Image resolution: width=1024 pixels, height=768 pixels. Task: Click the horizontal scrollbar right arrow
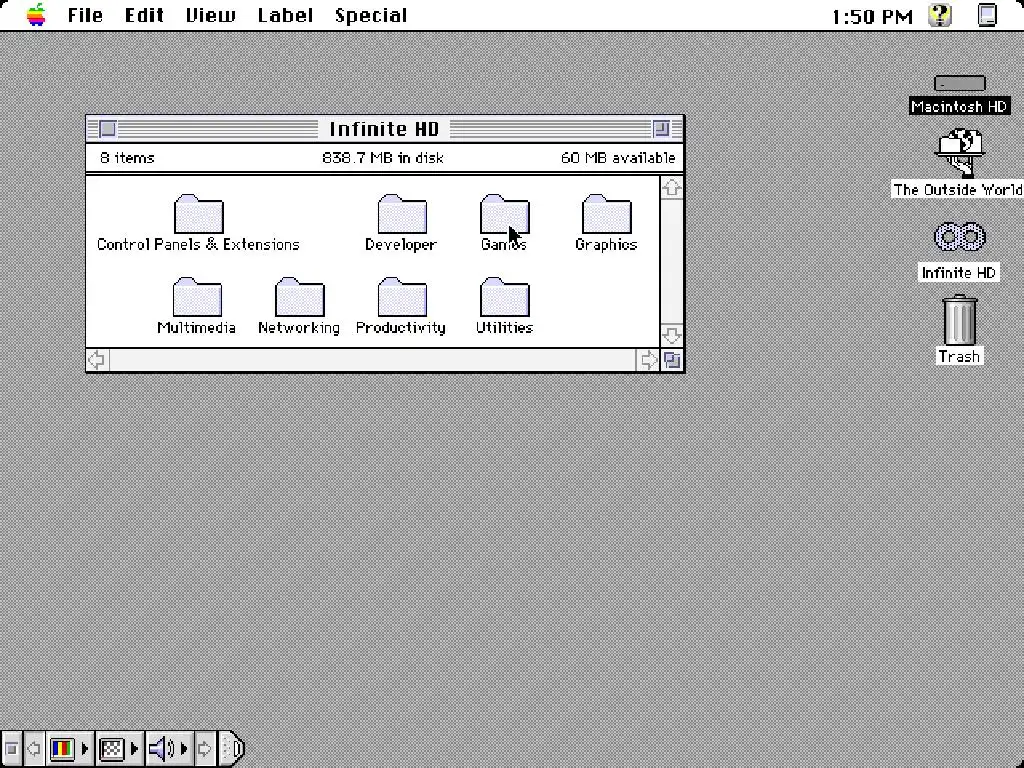click(x=648, y=360)
